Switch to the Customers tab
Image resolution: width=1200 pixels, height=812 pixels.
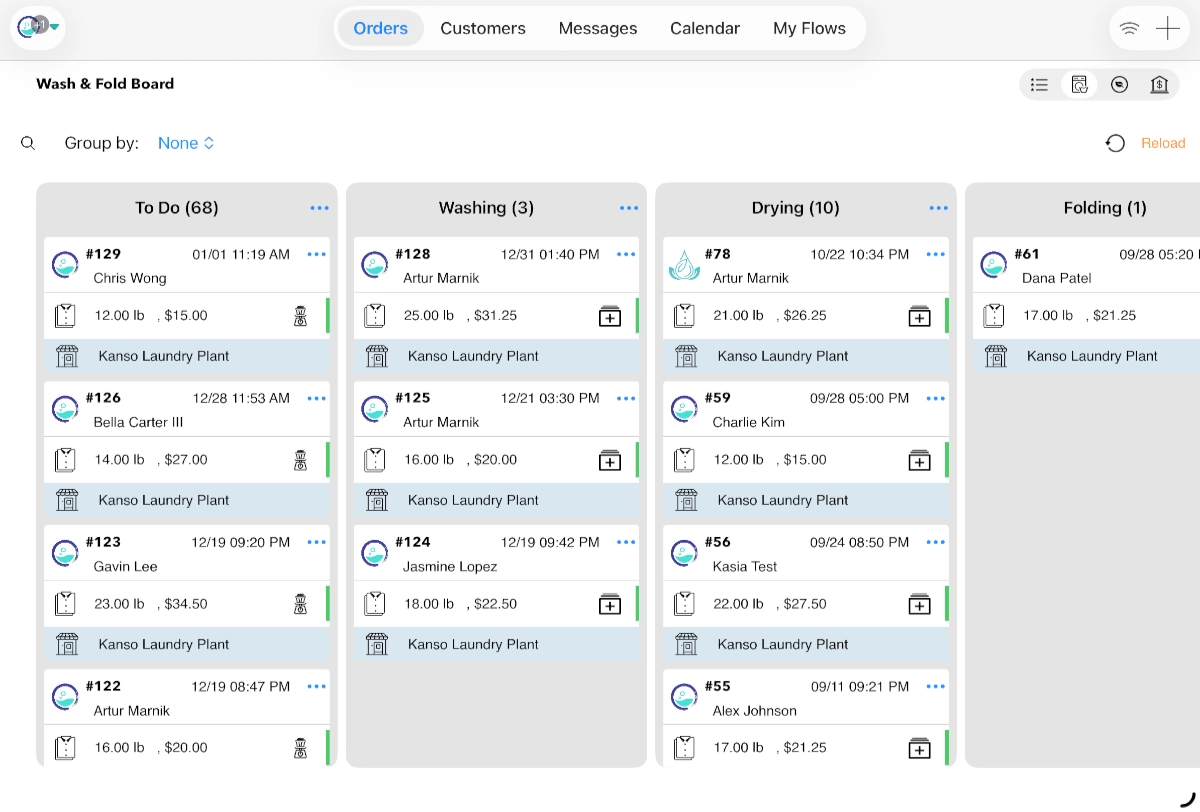pos(483,28)
